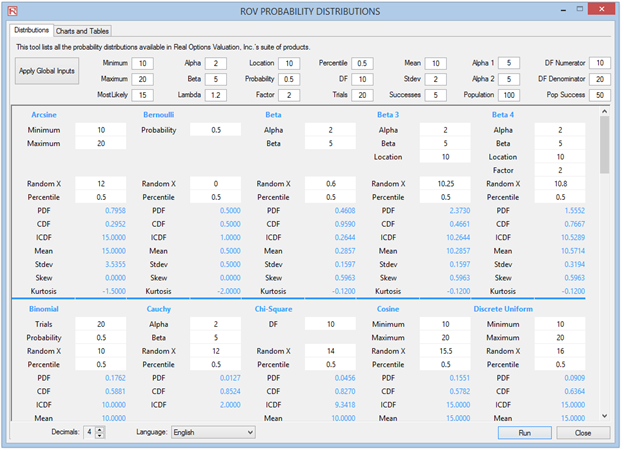Click the Arcsine Stdev value 3.5355
This screenshot has width=624, height=452.
tap(115, 264)
